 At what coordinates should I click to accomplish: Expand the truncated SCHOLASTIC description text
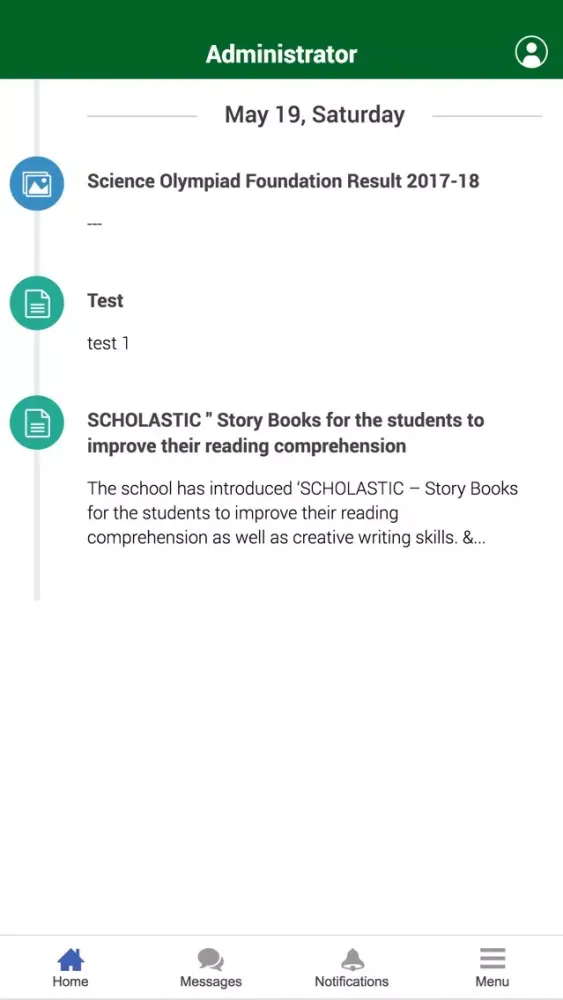pos(302,513)
